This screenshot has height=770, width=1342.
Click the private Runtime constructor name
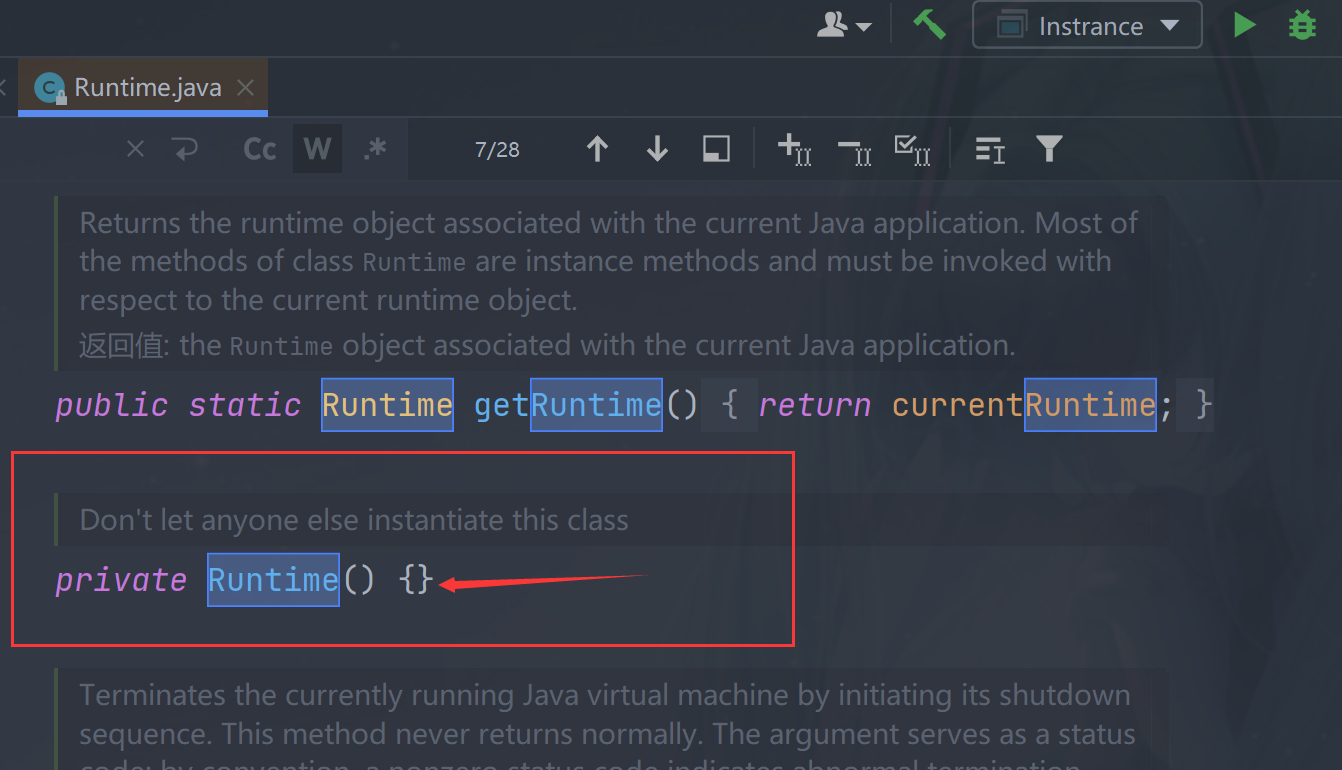coord(273,580)
